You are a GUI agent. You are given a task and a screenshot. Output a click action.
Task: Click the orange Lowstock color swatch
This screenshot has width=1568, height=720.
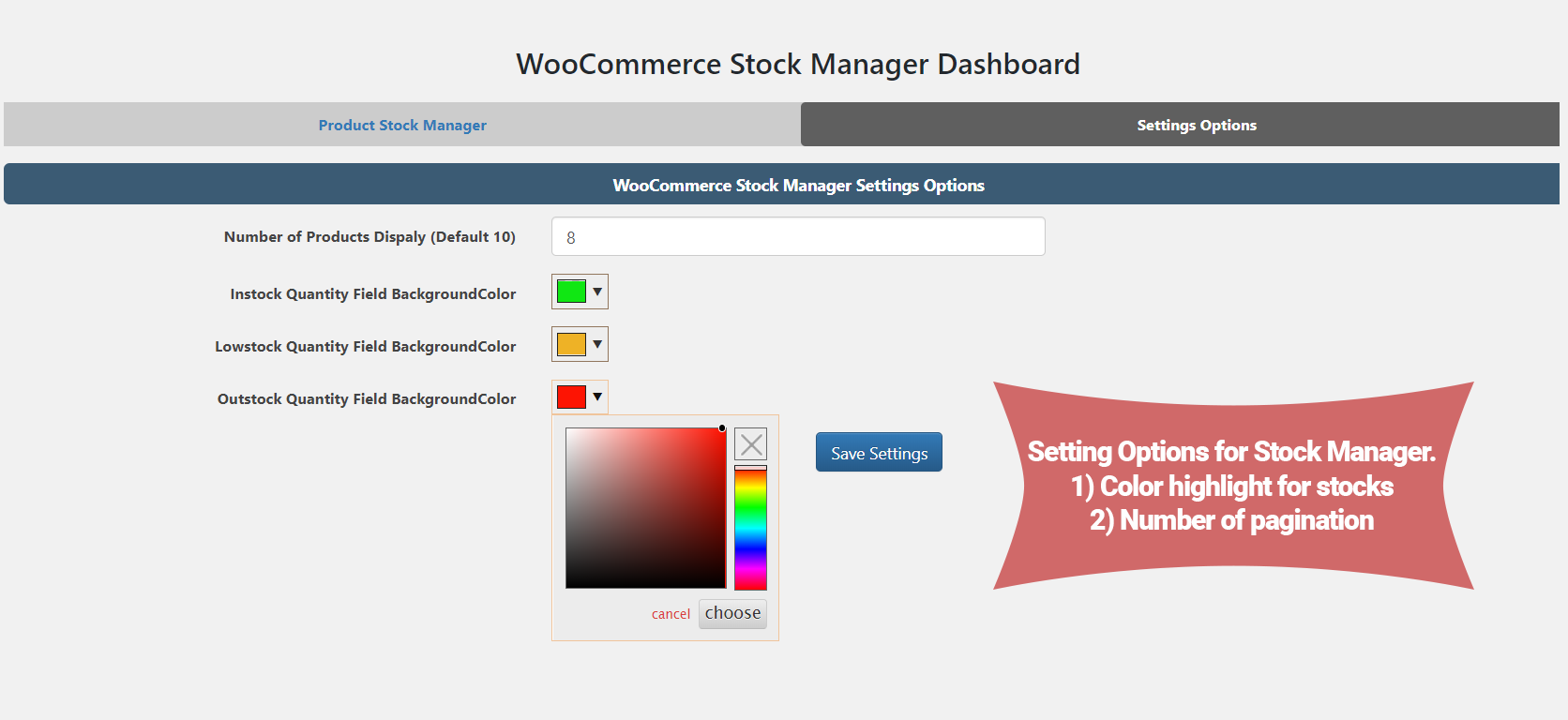point(571,344)
